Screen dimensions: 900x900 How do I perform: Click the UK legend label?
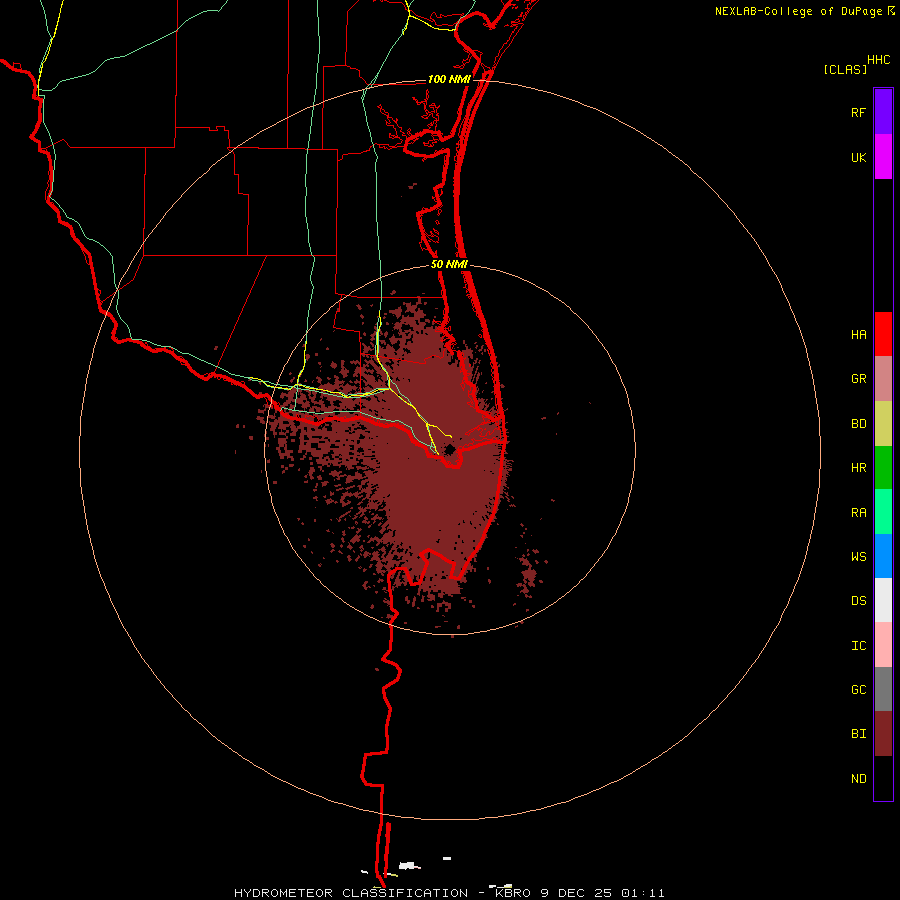click(858, 158)
